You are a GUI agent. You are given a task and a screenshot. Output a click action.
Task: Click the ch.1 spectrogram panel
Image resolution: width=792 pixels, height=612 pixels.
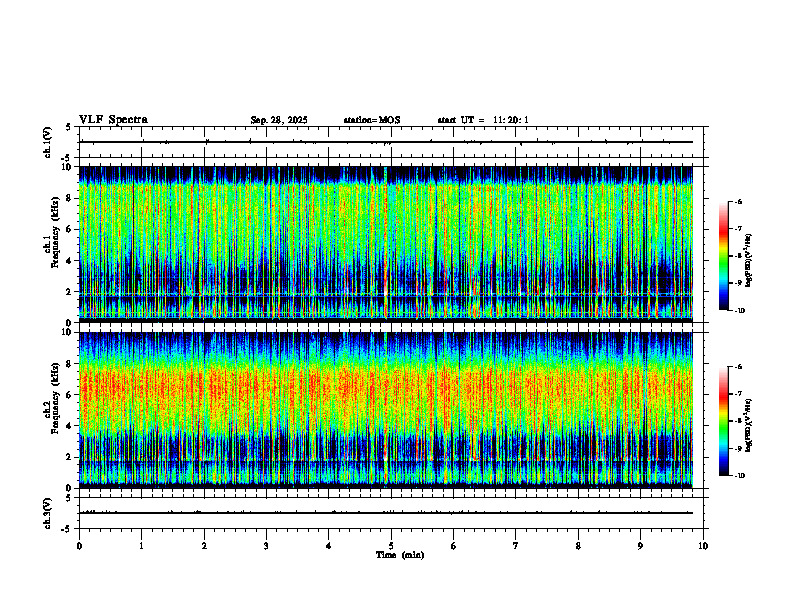pyautogui.click(x=386, y=244)
